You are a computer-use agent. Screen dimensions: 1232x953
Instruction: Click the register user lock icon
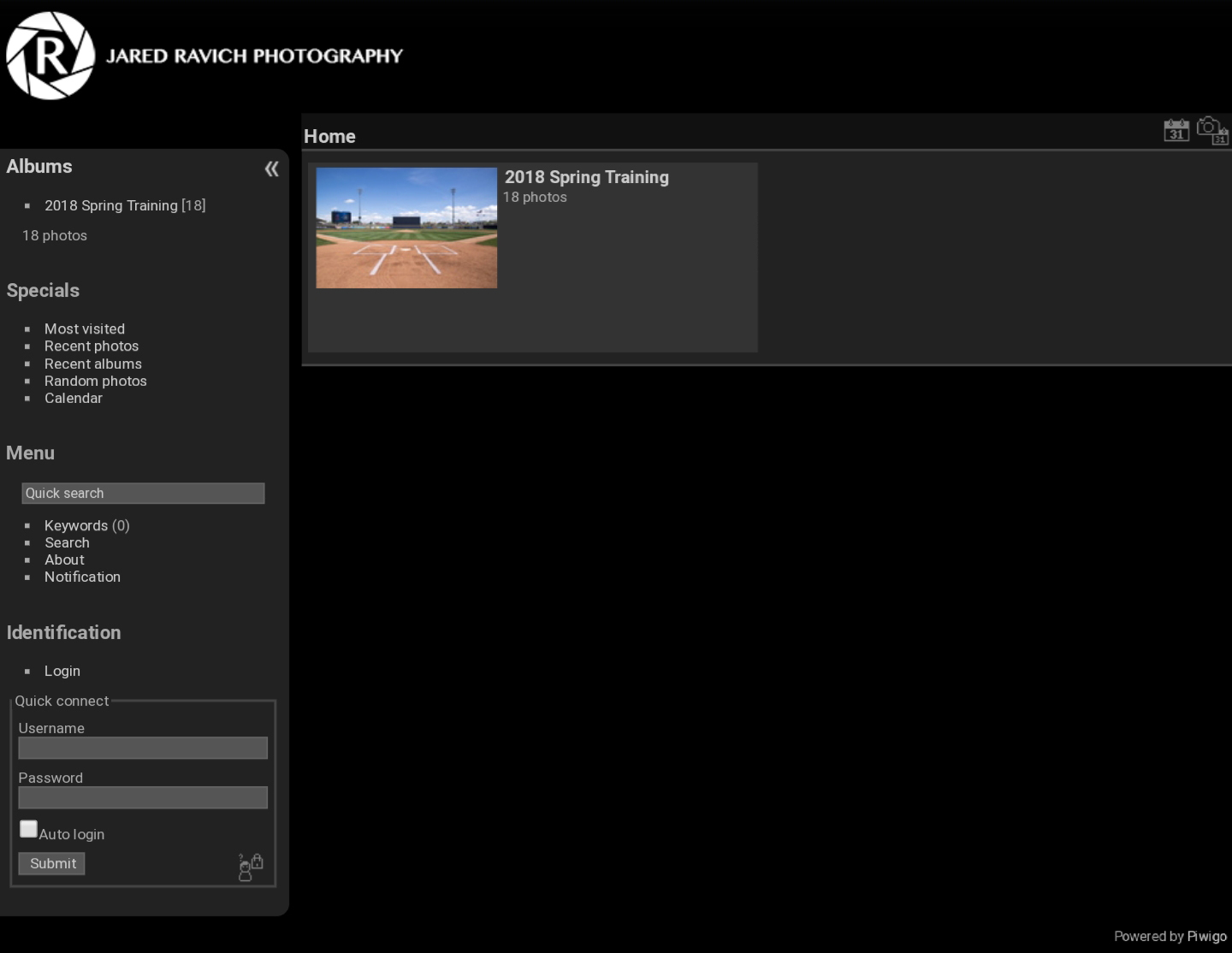tap(250, 867)
